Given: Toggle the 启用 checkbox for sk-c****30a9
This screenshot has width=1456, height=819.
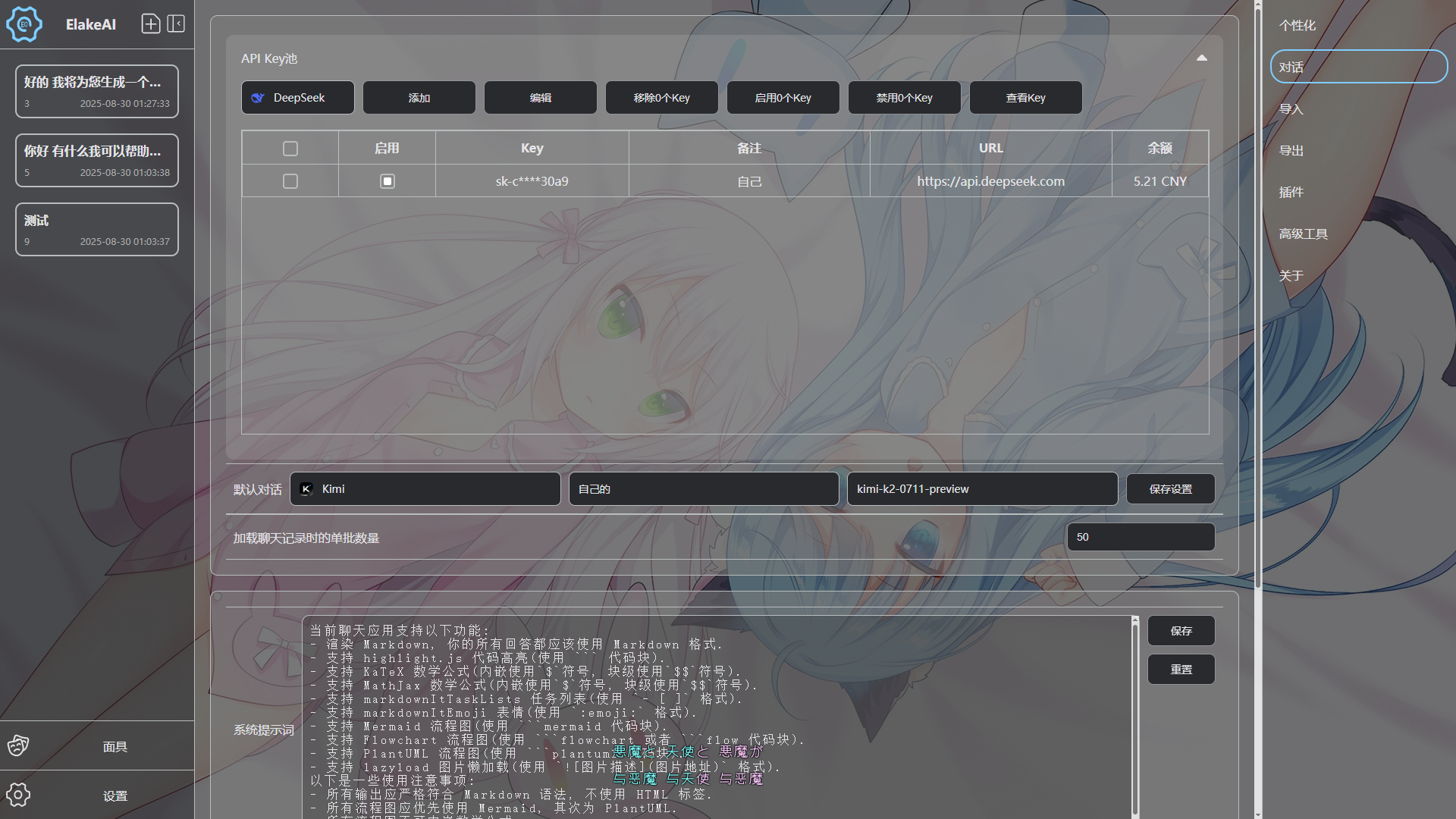Looking at the screenshot, I should point(388,181).
